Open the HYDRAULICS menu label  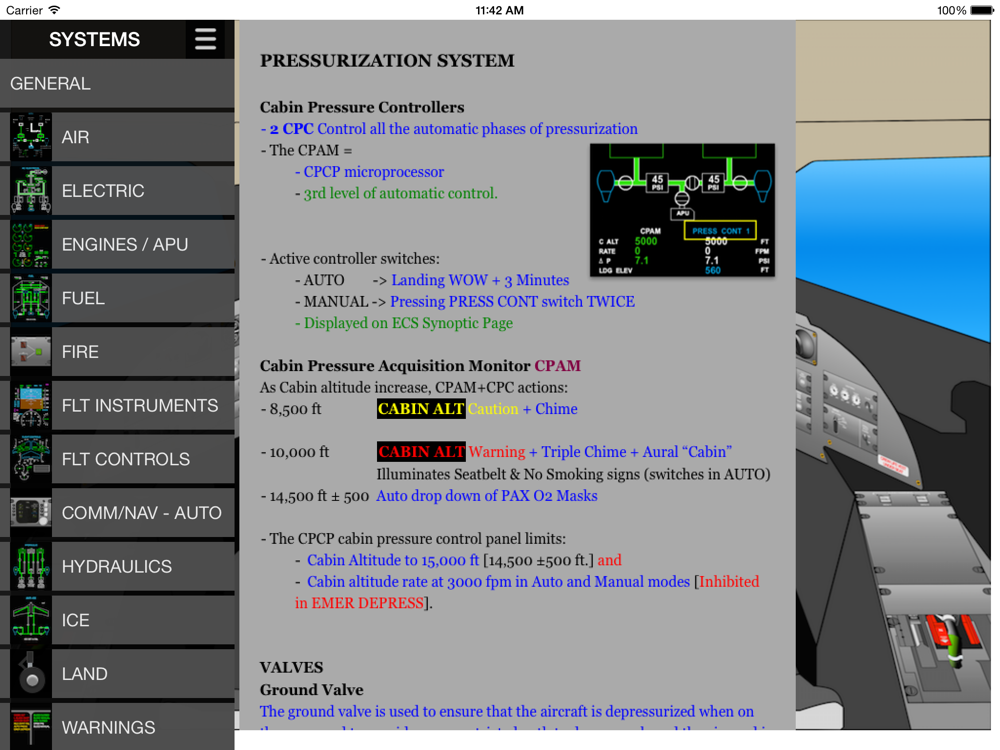117,566
